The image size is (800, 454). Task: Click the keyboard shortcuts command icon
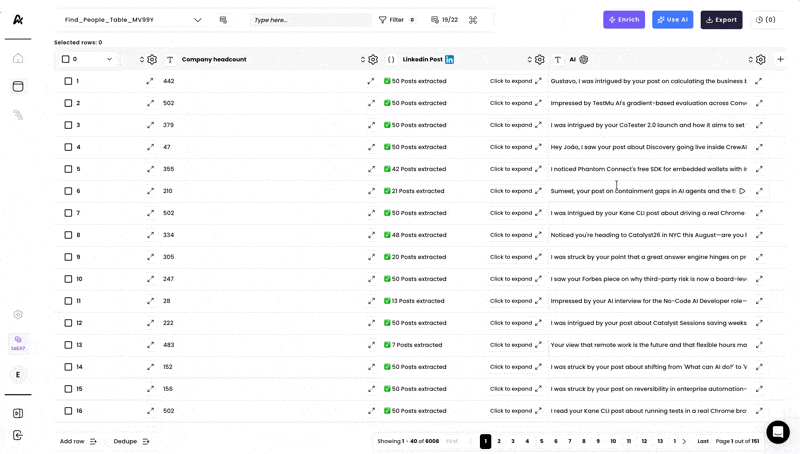473,20
